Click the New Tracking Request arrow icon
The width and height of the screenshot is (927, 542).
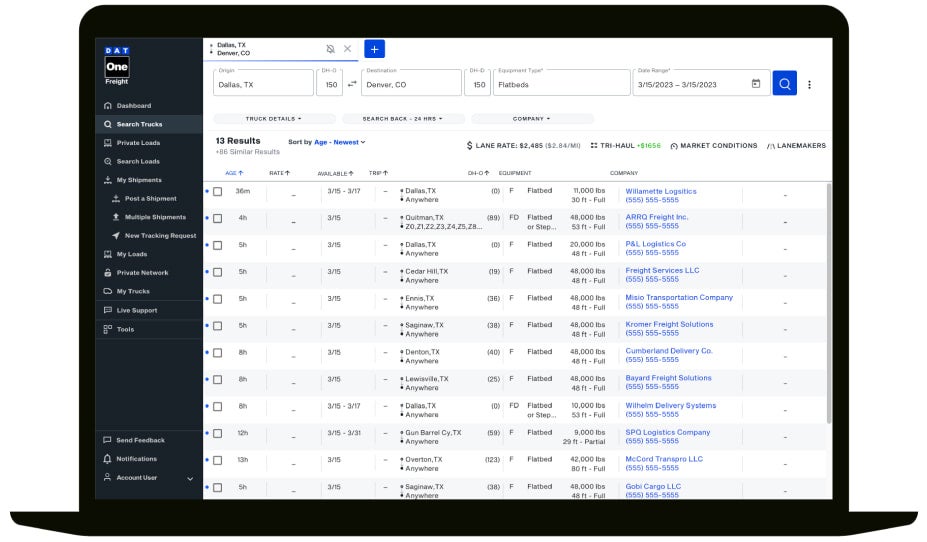click(x=116, y=235)
